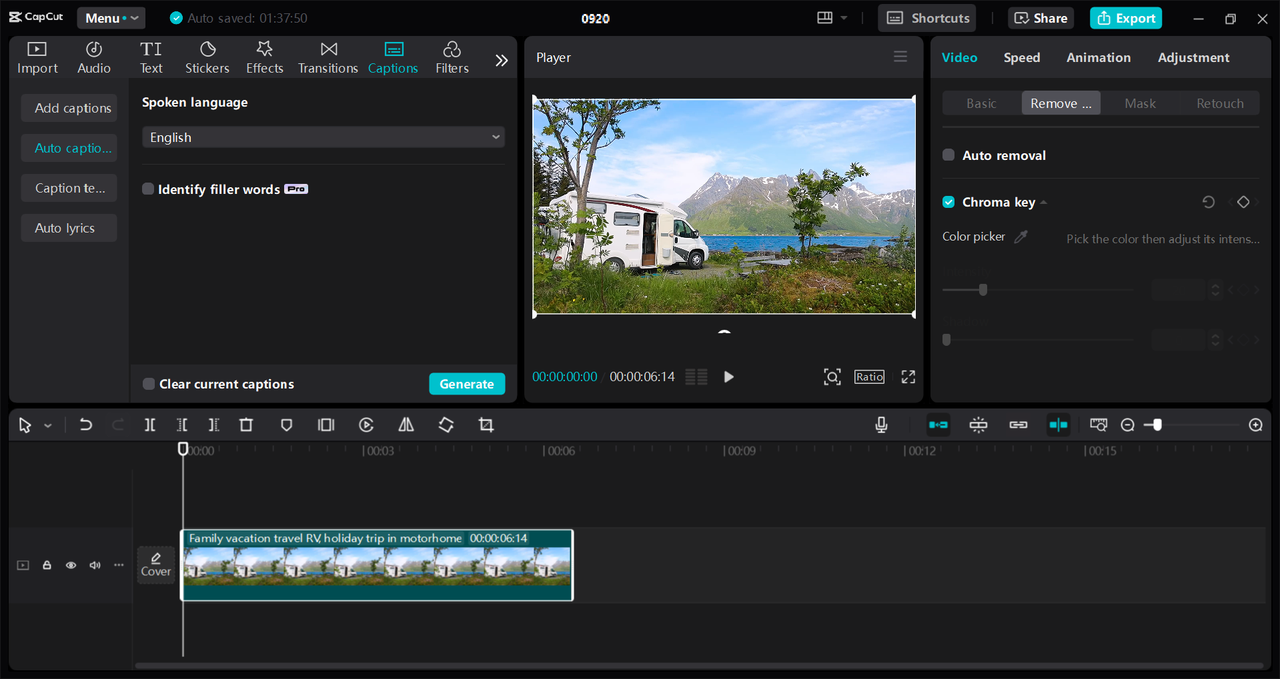Activate the Color picker eyedropper
Screen dimensions: 1280x679
point(1021,237)
